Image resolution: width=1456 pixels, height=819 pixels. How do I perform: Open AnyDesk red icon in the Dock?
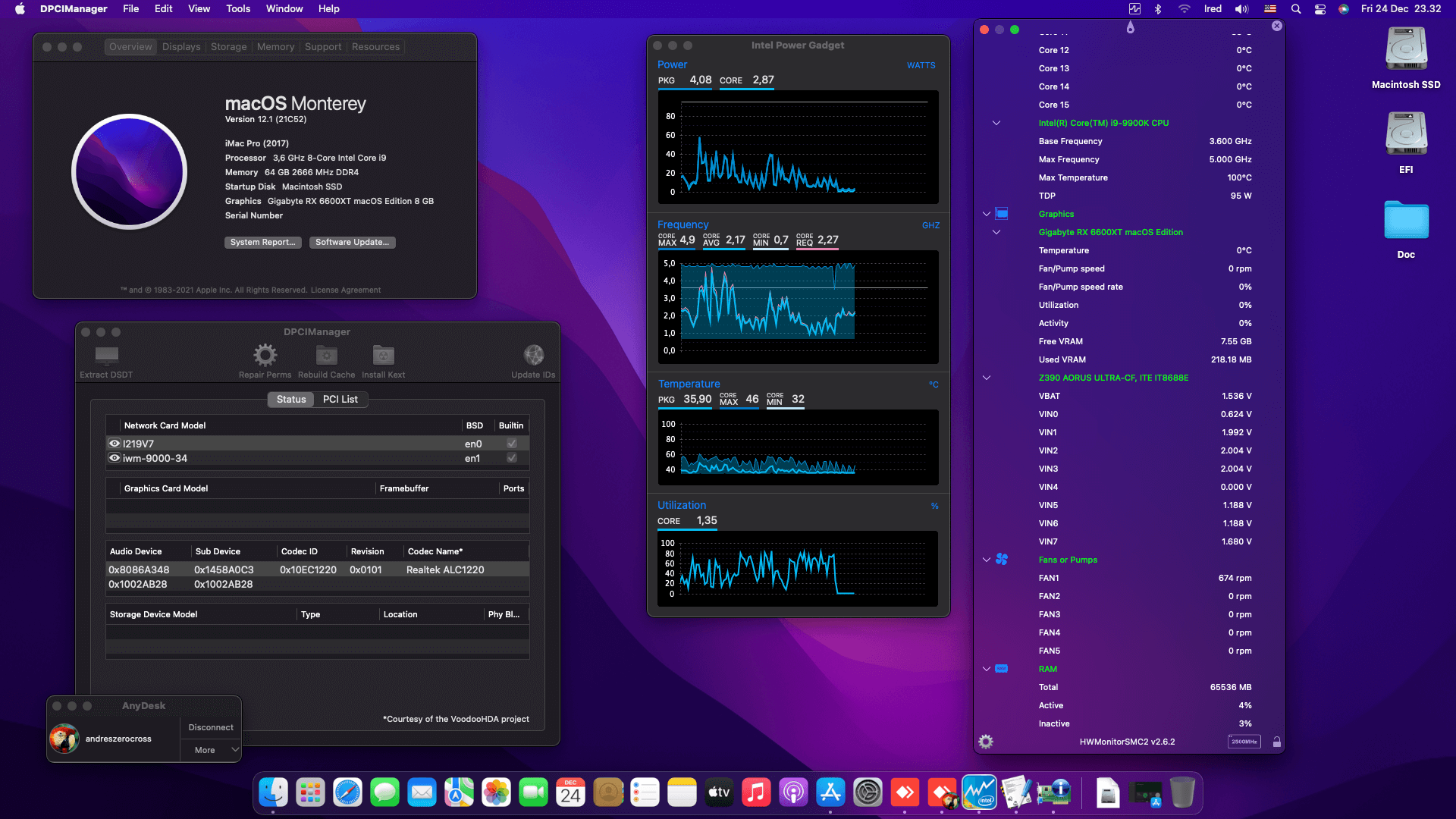(905, 793)
